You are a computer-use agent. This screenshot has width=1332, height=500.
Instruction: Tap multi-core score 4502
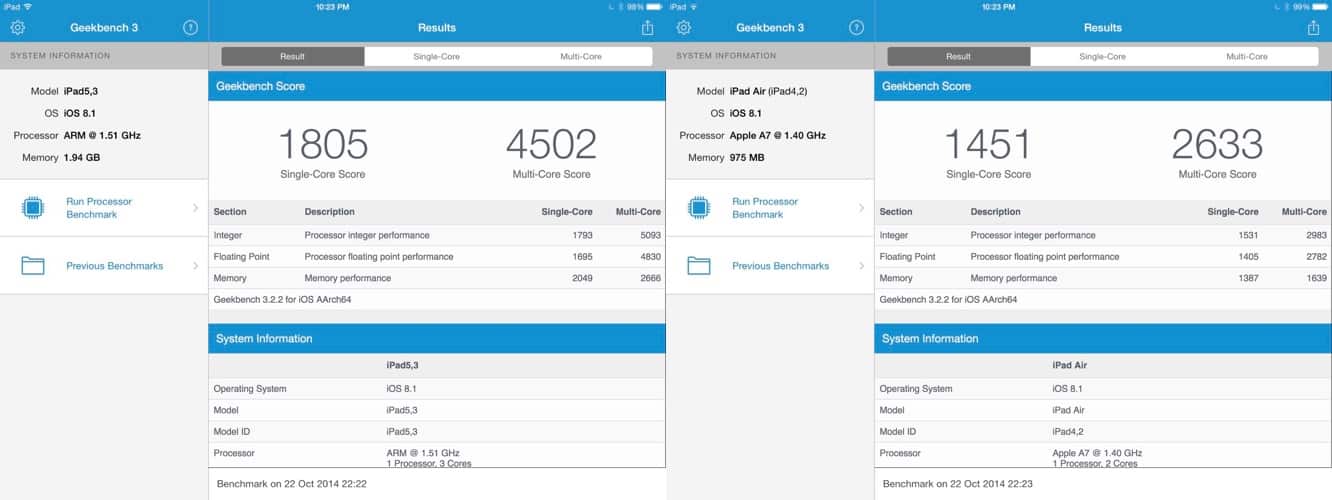551,145
